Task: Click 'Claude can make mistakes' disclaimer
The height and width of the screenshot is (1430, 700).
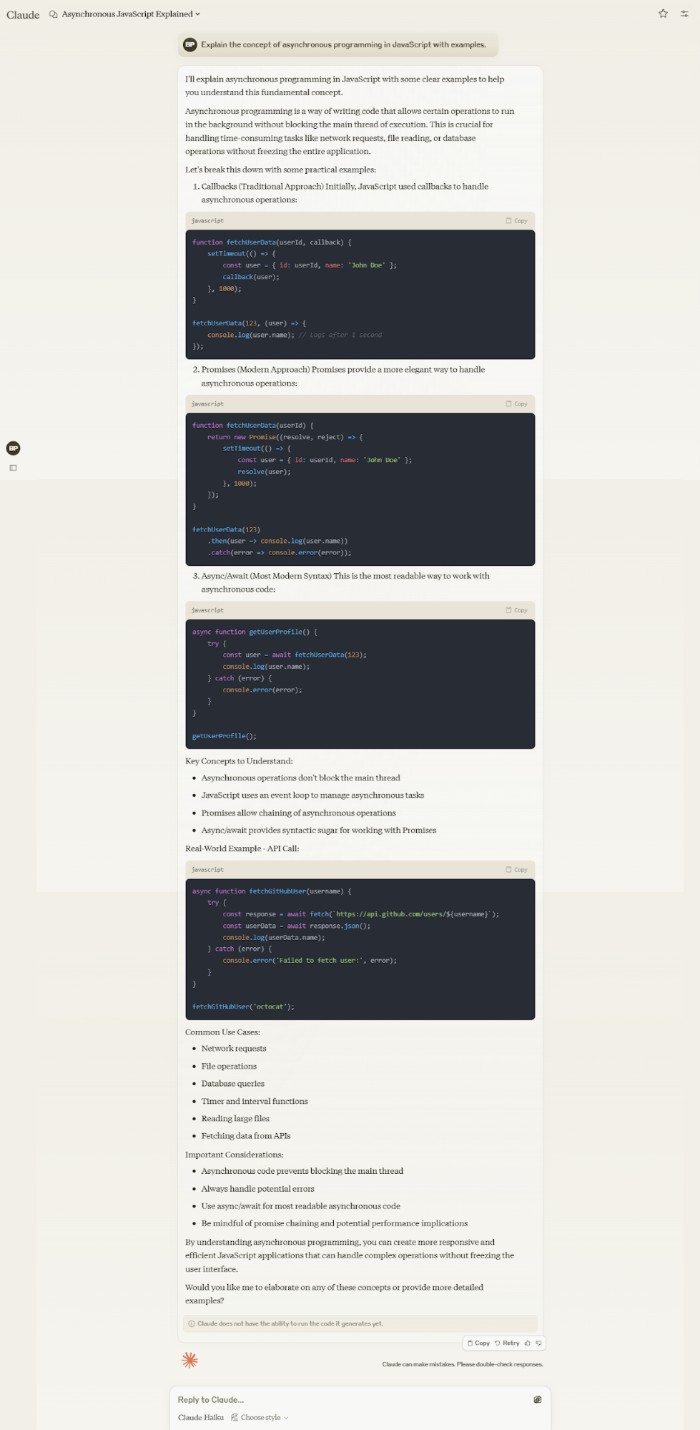Action: [x=463, y=1364]
